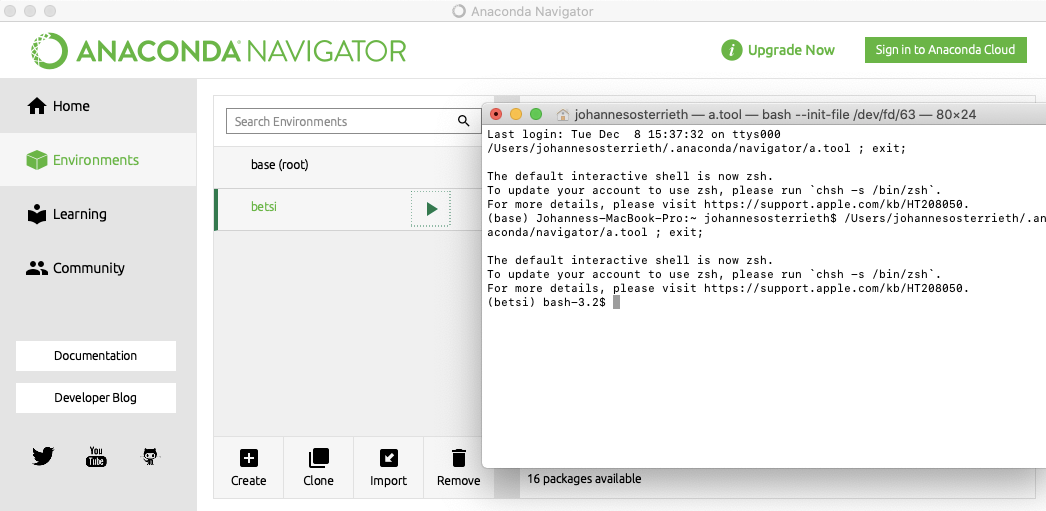Click the green Environments cube icon
This screenshot has width=1046, height=511.
pyautogui.click(x=36, y=160)
